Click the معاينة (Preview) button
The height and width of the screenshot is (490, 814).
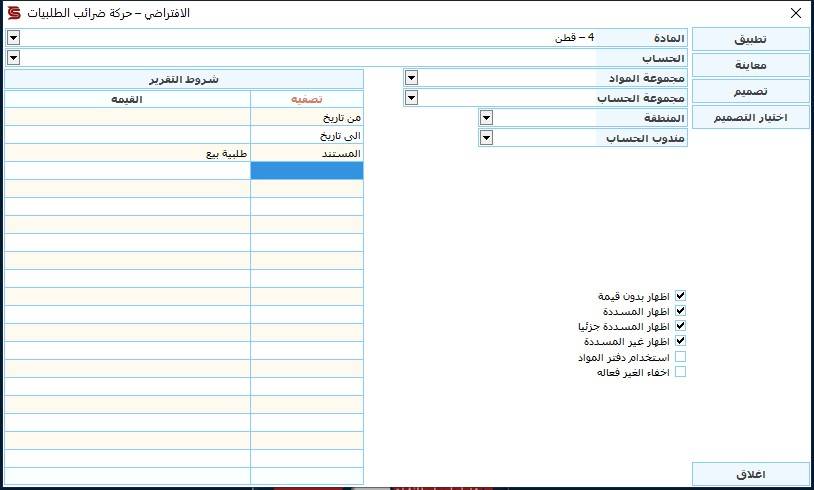[x=751, y=65]
